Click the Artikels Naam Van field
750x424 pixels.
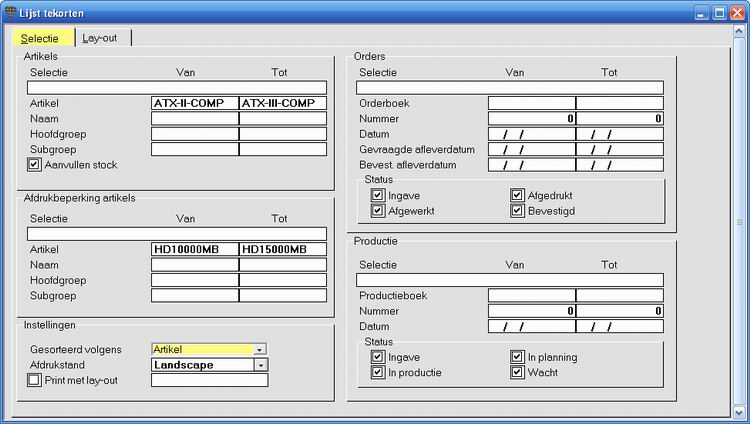(x=195, y=118)
